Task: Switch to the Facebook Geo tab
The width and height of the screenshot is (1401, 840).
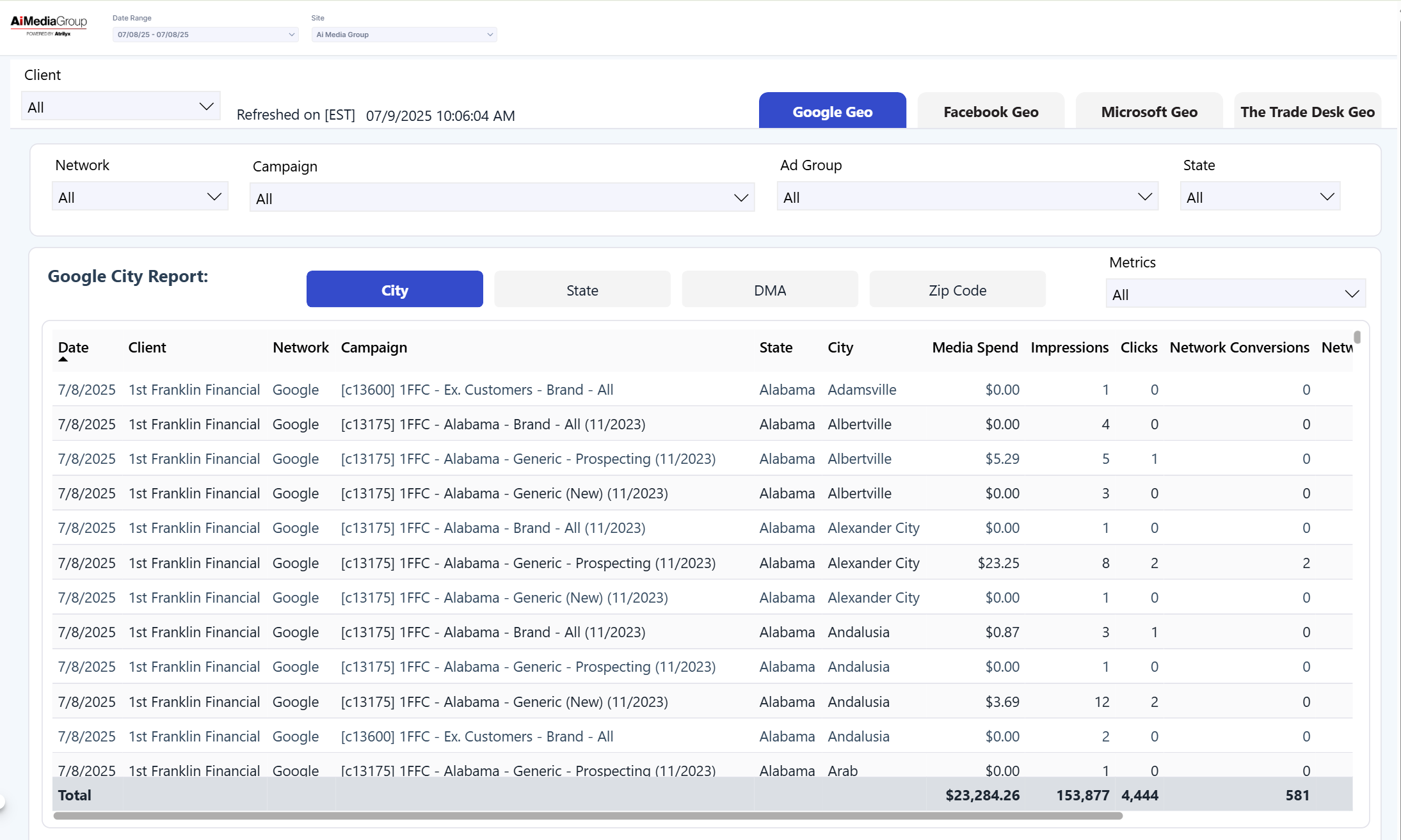Action: [991, 112]
